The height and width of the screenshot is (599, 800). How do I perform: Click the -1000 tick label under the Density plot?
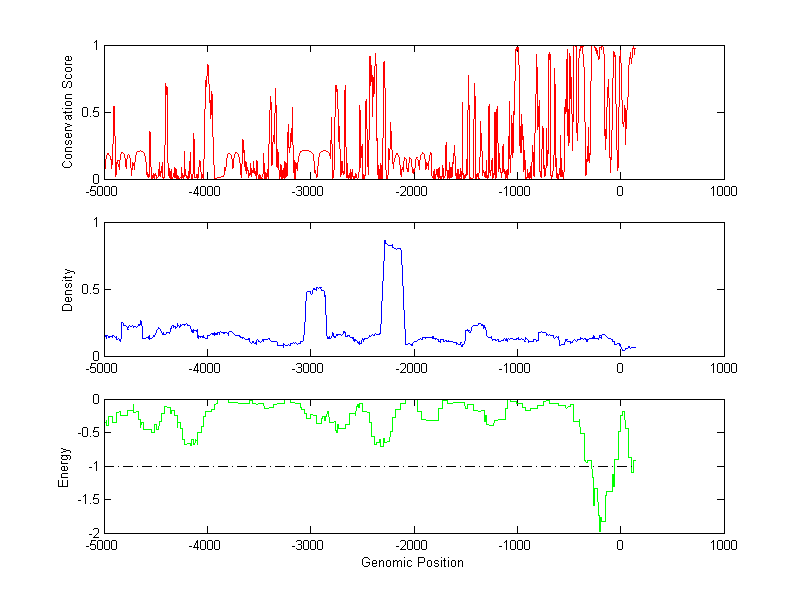point(515,368)
